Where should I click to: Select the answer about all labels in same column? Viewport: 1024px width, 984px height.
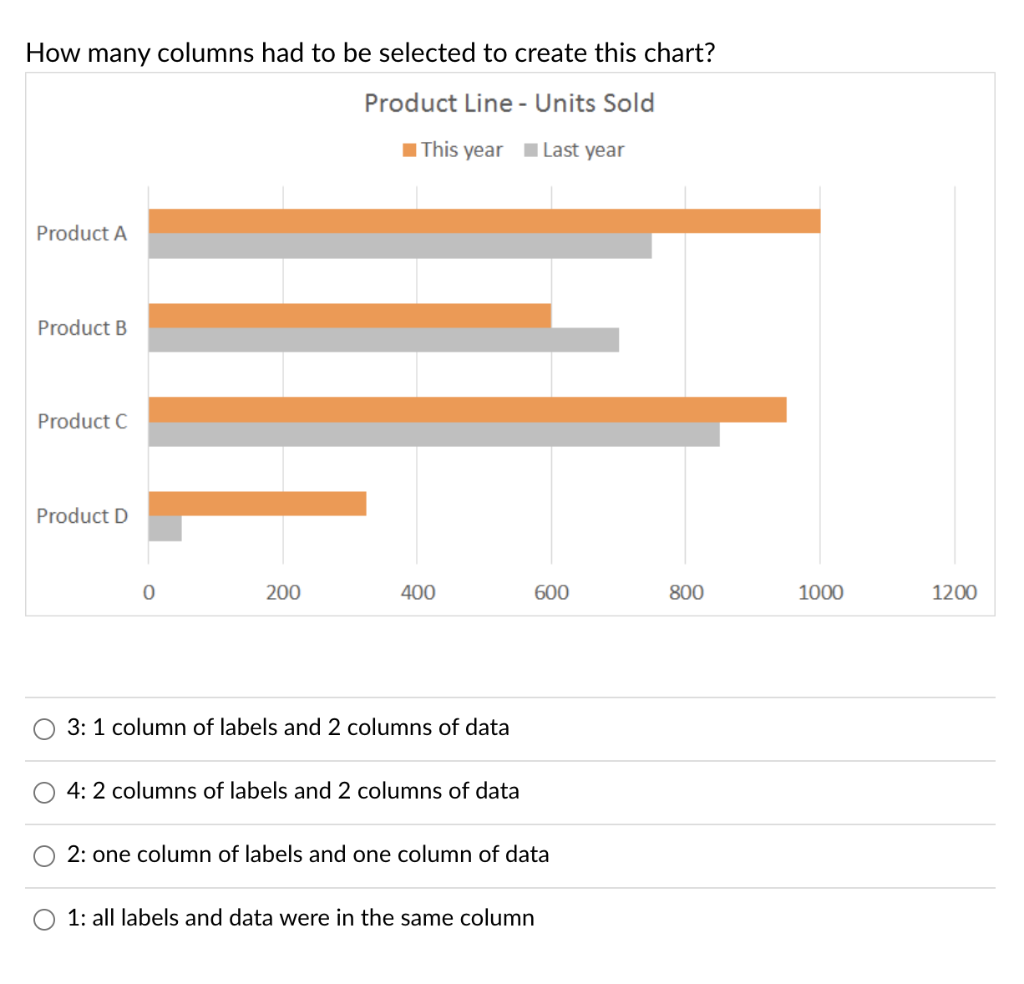click(44, 918)
